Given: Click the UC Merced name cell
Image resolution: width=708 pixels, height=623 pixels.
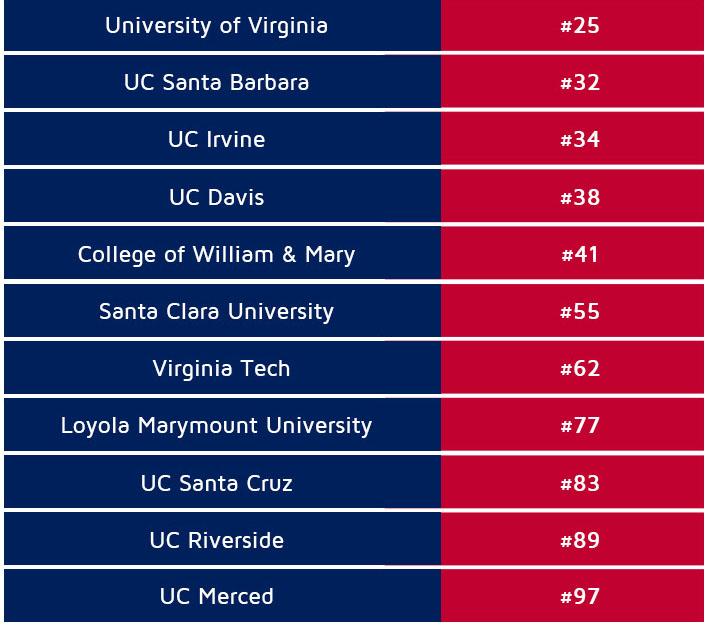Looking at the screenshot, I should coord(217,596).
